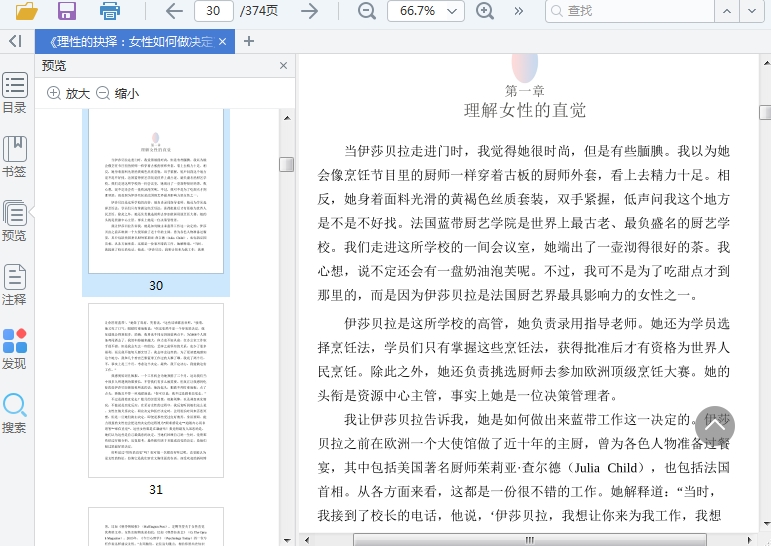
Task: Open the 注释 annotations panel
Action: point(14,284)
